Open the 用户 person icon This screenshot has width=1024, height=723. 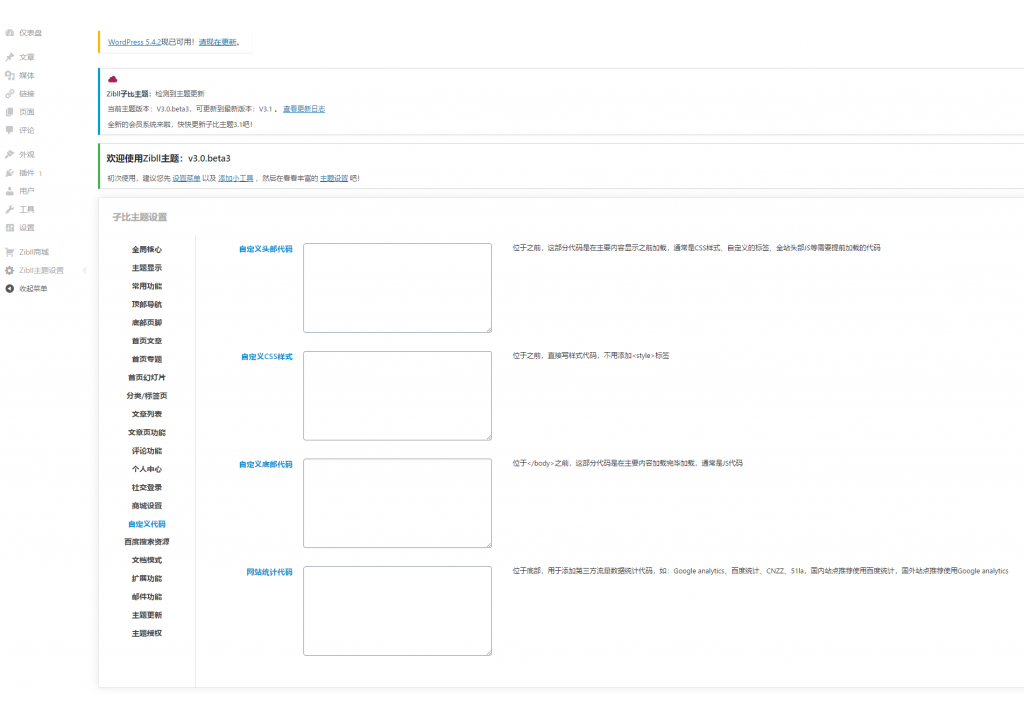click(10, 191)
